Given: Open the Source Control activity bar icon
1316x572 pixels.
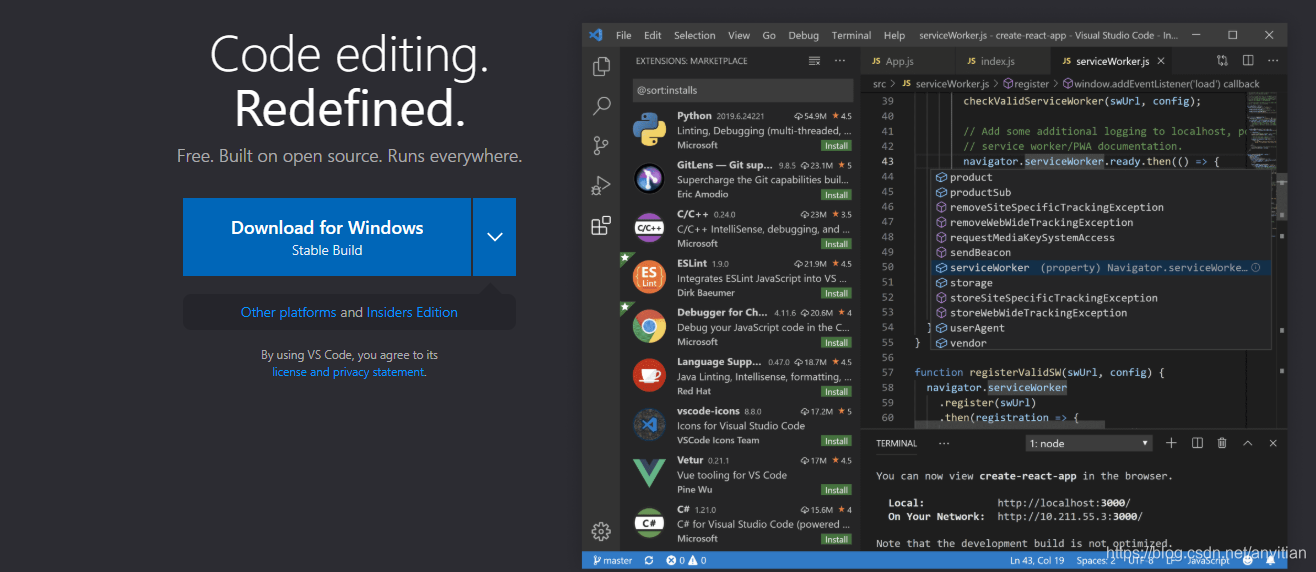Looking at the screenshot, I should (x=601, y=145).
